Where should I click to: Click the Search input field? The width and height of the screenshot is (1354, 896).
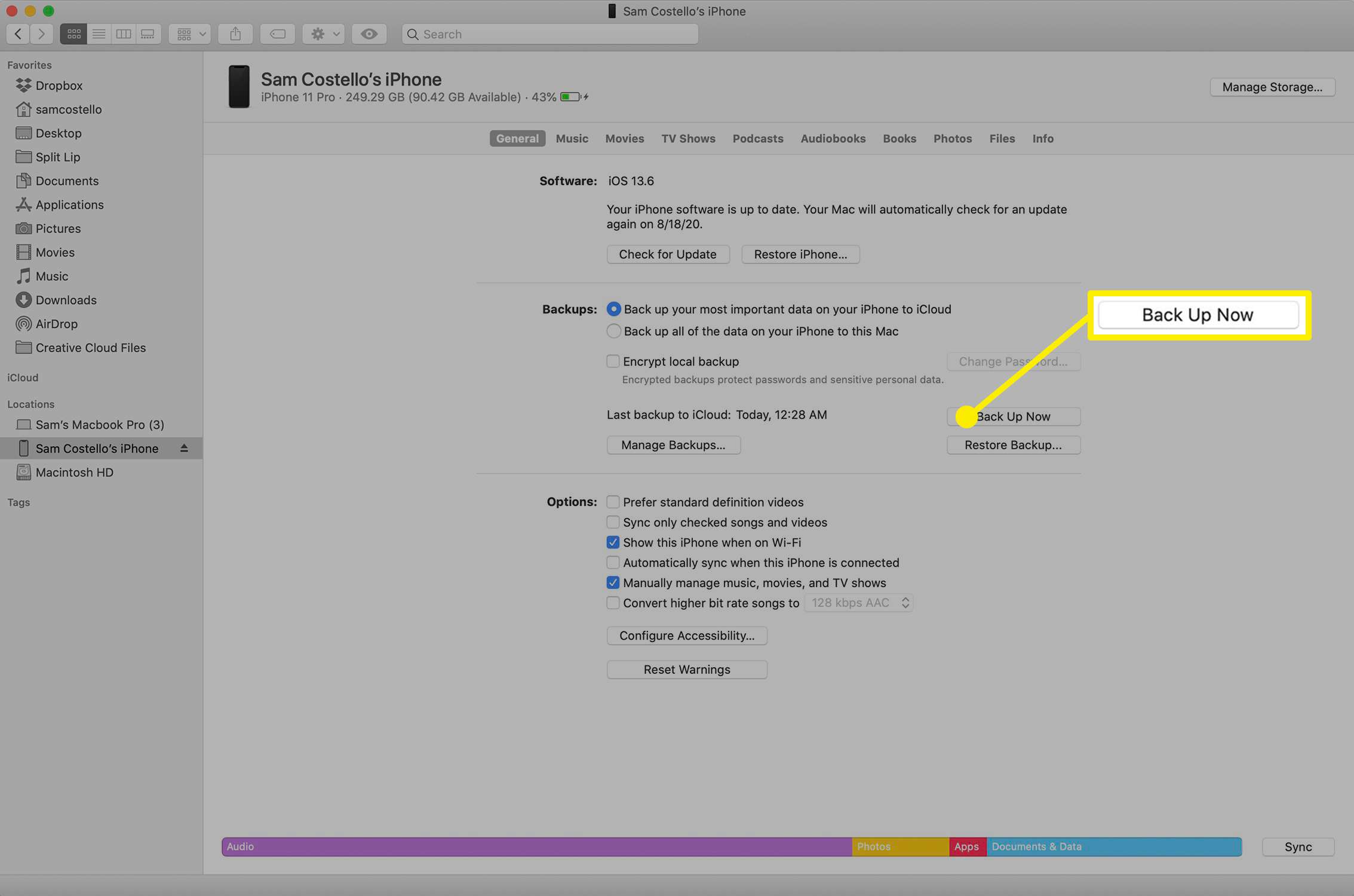pyautogui.click(x=552, y=33)
